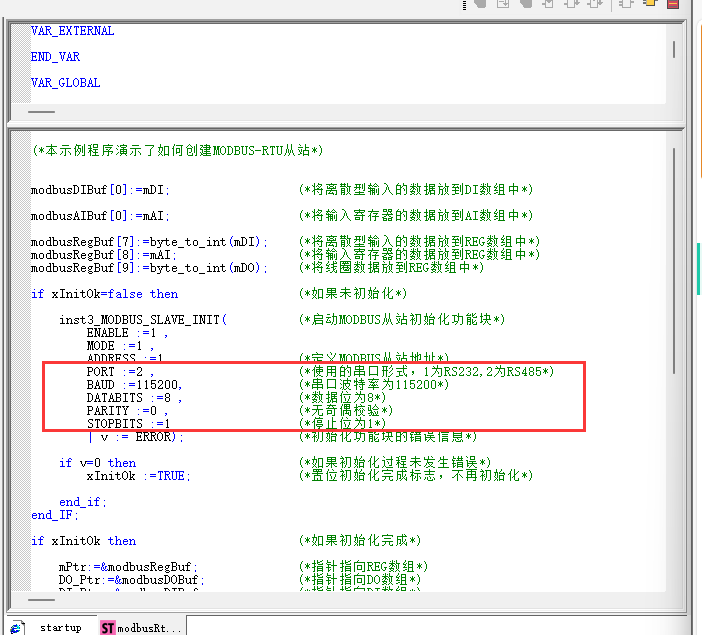Click the MODE :=1 parameter
This screenshot has height=635, width=702.
[120, 346]
